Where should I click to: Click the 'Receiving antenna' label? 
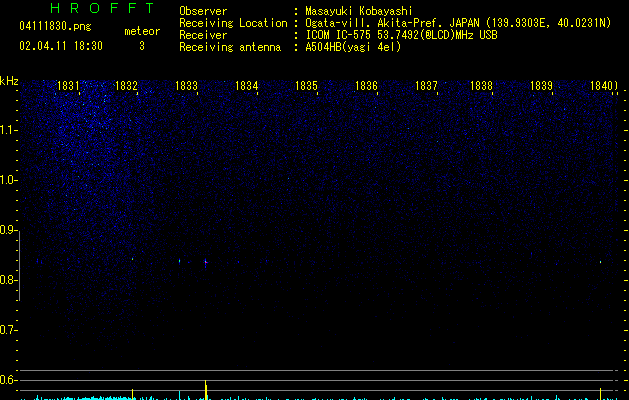(230, 47)
